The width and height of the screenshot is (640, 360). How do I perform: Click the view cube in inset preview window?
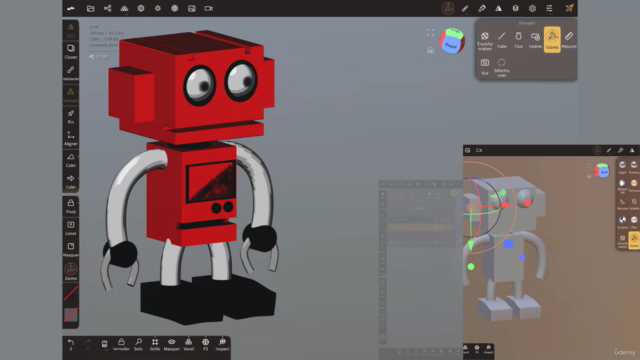pos(602,170)
